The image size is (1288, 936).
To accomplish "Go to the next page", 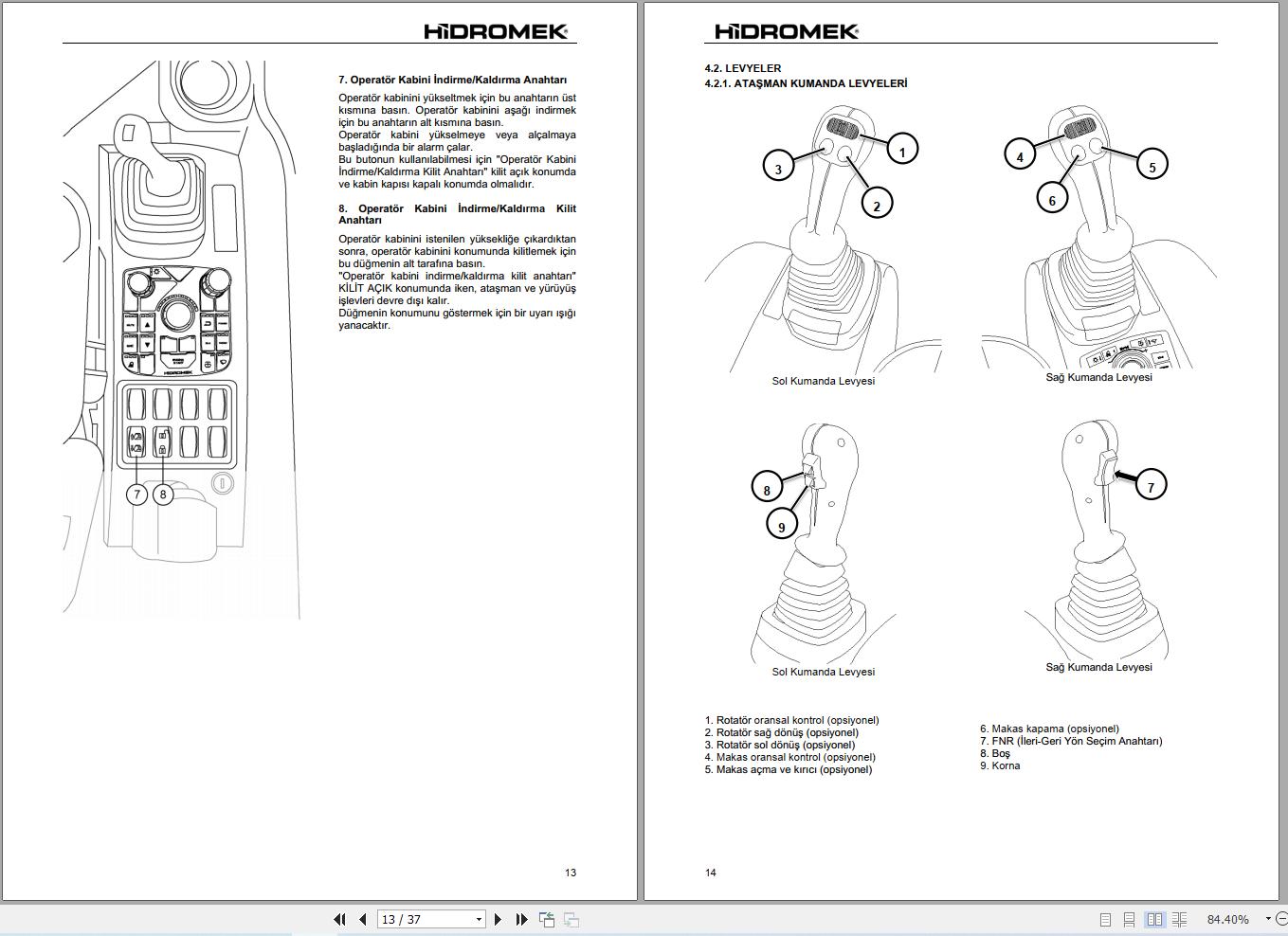I will click(x=499, y=919).
